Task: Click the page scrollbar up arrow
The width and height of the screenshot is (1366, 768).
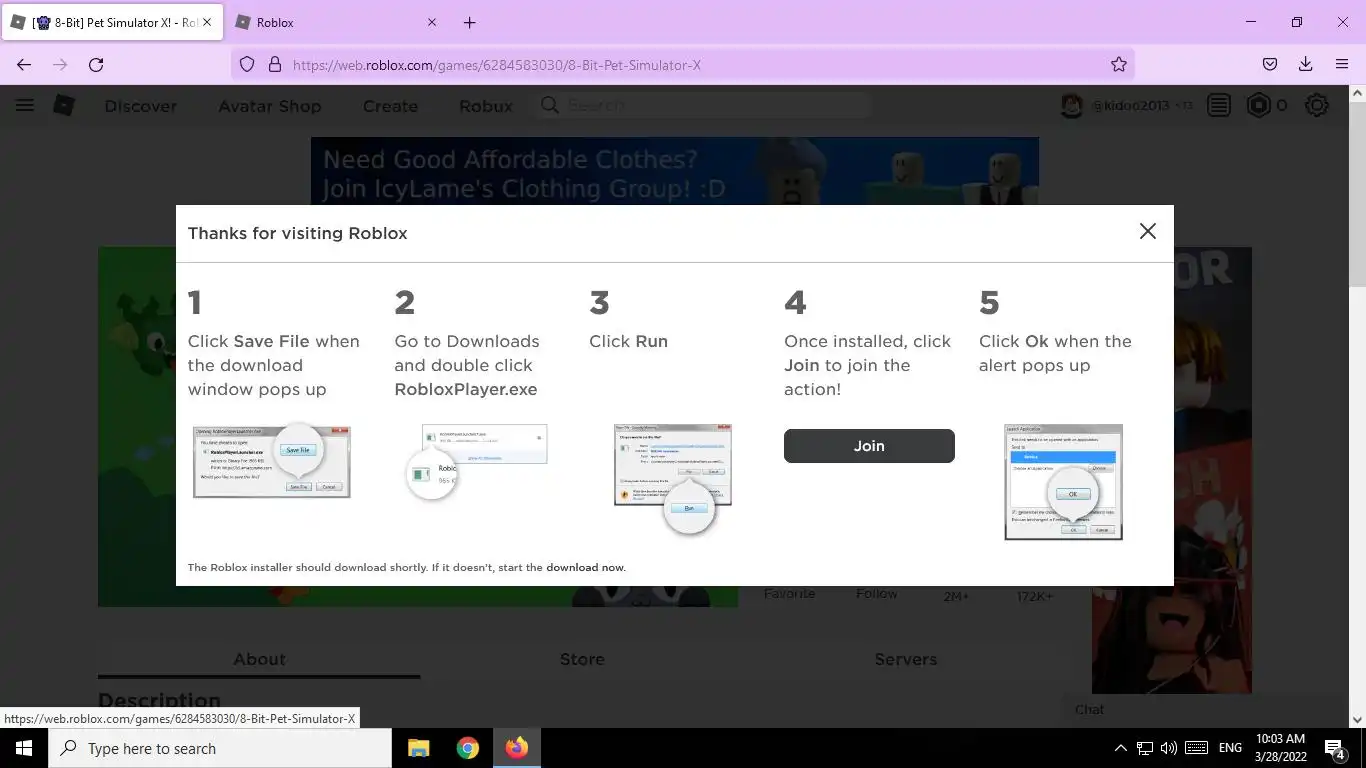Action: (x=1357, y=94)
